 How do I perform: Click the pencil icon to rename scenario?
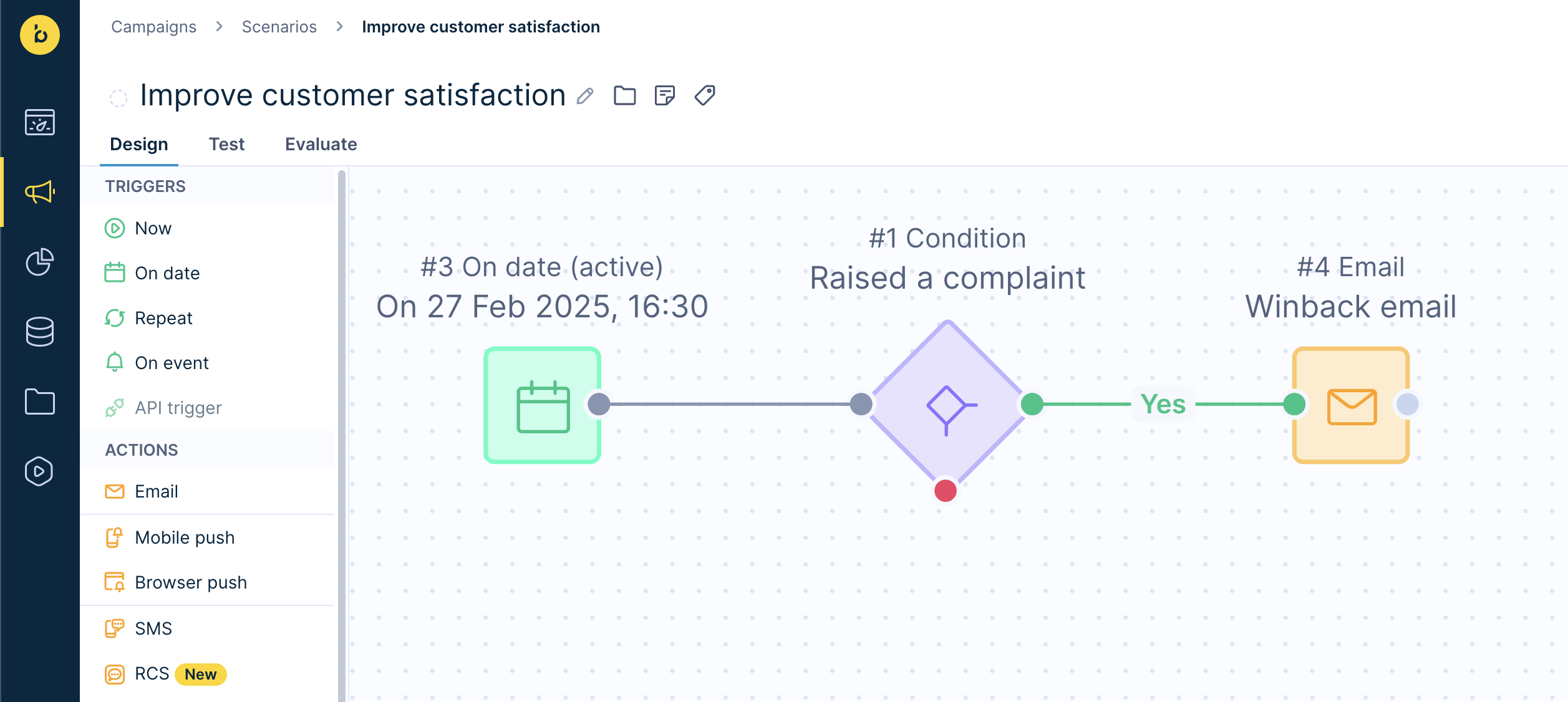(x=585, y=96)
